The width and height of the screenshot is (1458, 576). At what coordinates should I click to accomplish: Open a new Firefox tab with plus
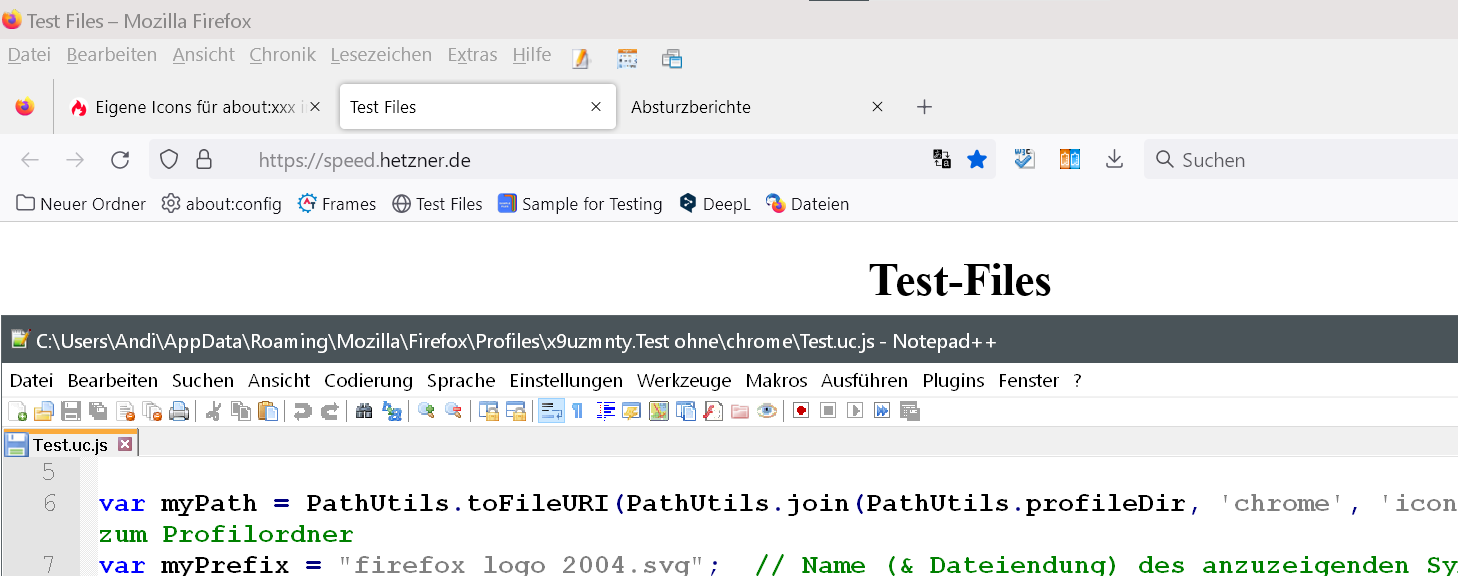(x=925, y=107)
